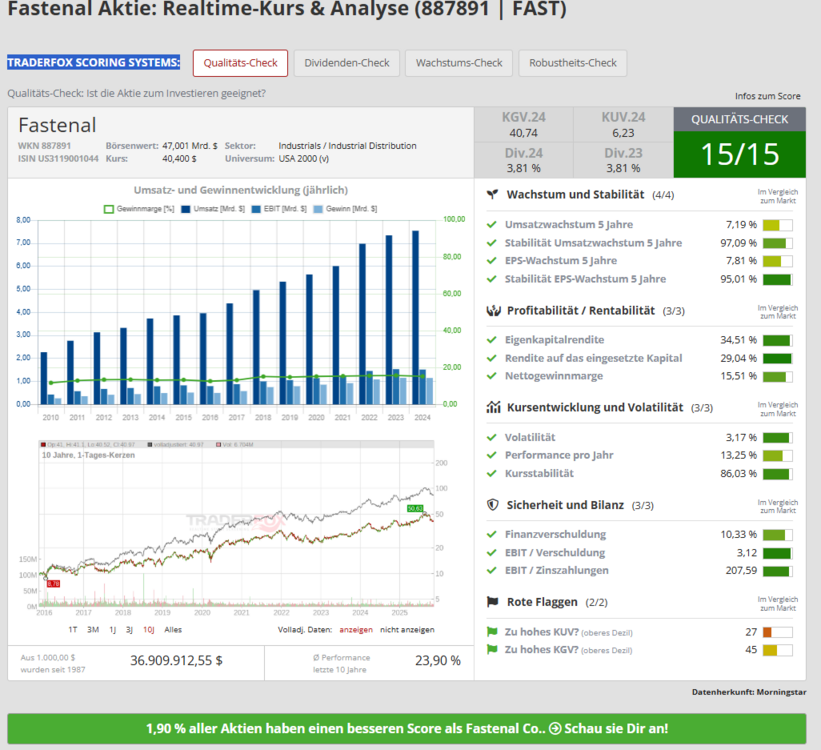821x750 pixels.
Task: Click the Wachstum und Stabilität sprout icon
Action: 493,194
